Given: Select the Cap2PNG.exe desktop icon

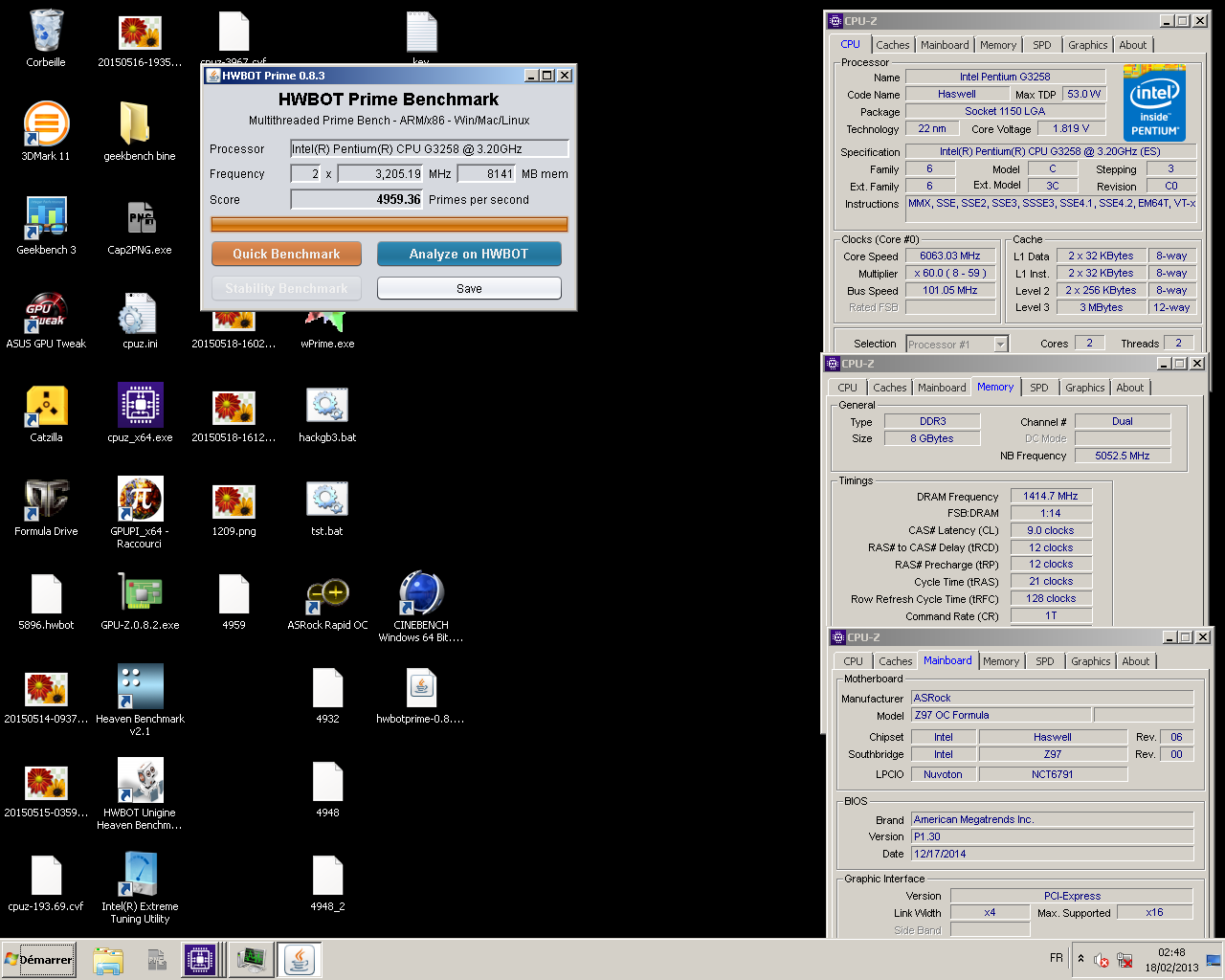Looking at the screenshot, I should [140, 226].
